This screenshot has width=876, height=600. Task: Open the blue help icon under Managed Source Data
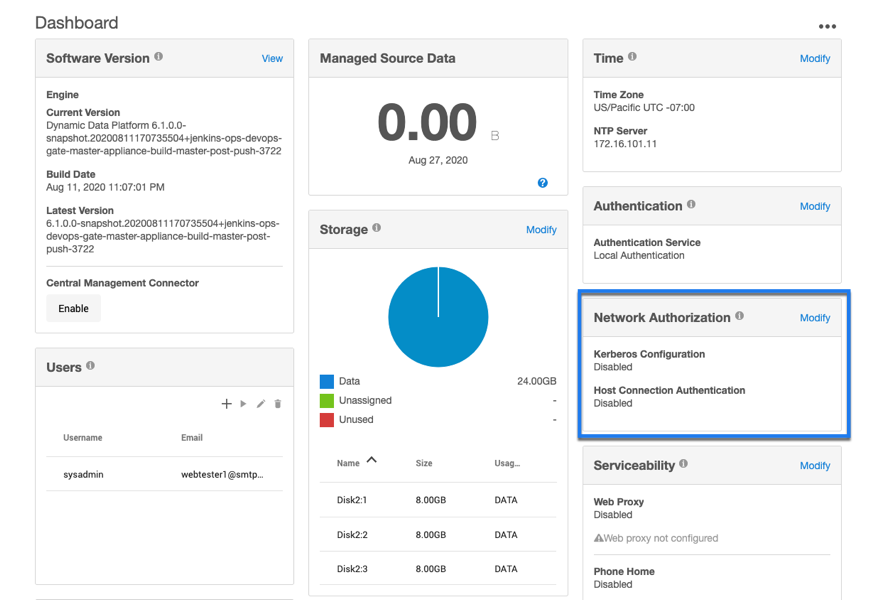[542, 183]
